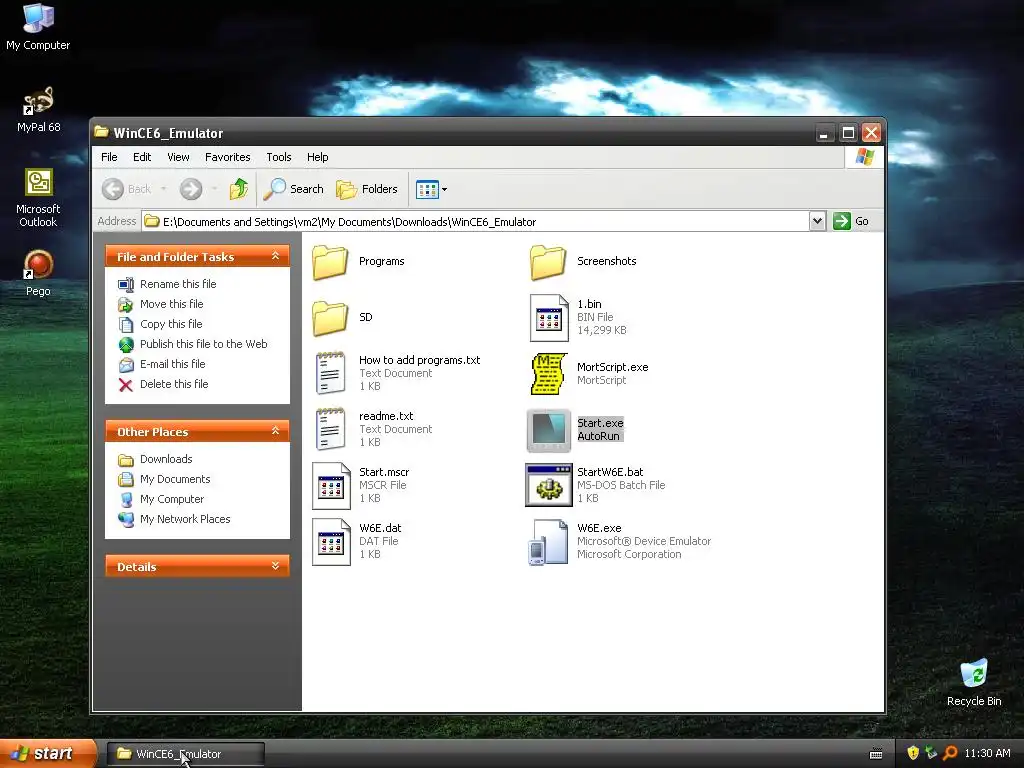Screen dimensions: 1024x768
Task: Select the Start.exe file name text
Action: [x=600, y=423]
